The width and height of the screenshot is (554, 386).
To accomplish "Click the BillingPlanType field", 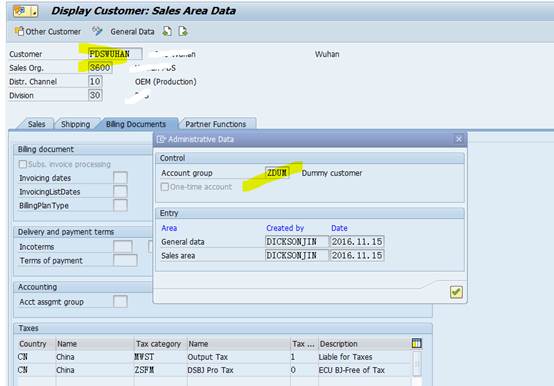I will coord(120,205).
